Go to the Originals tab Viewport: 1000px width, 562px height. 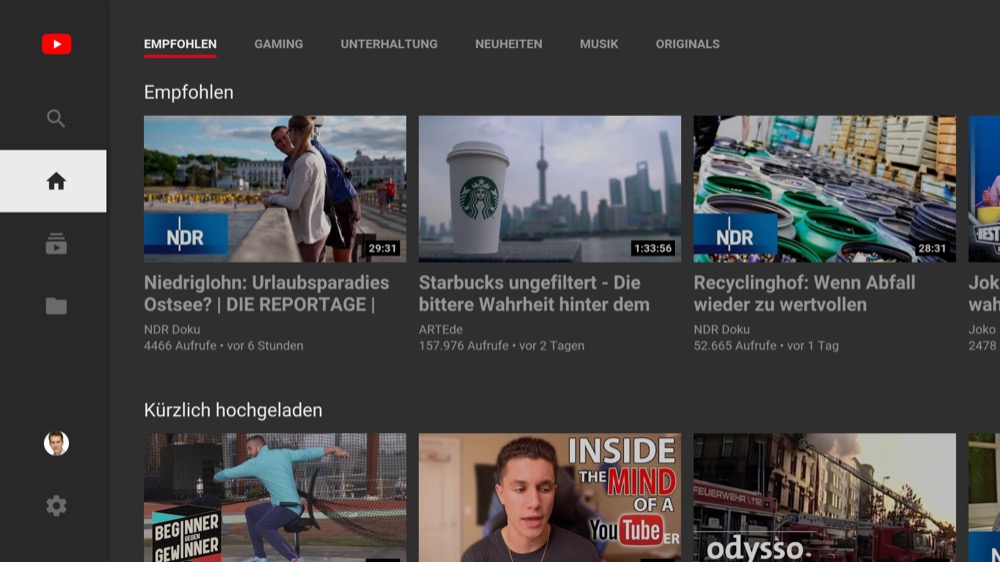pyautogui.click(x=687, y=44)
